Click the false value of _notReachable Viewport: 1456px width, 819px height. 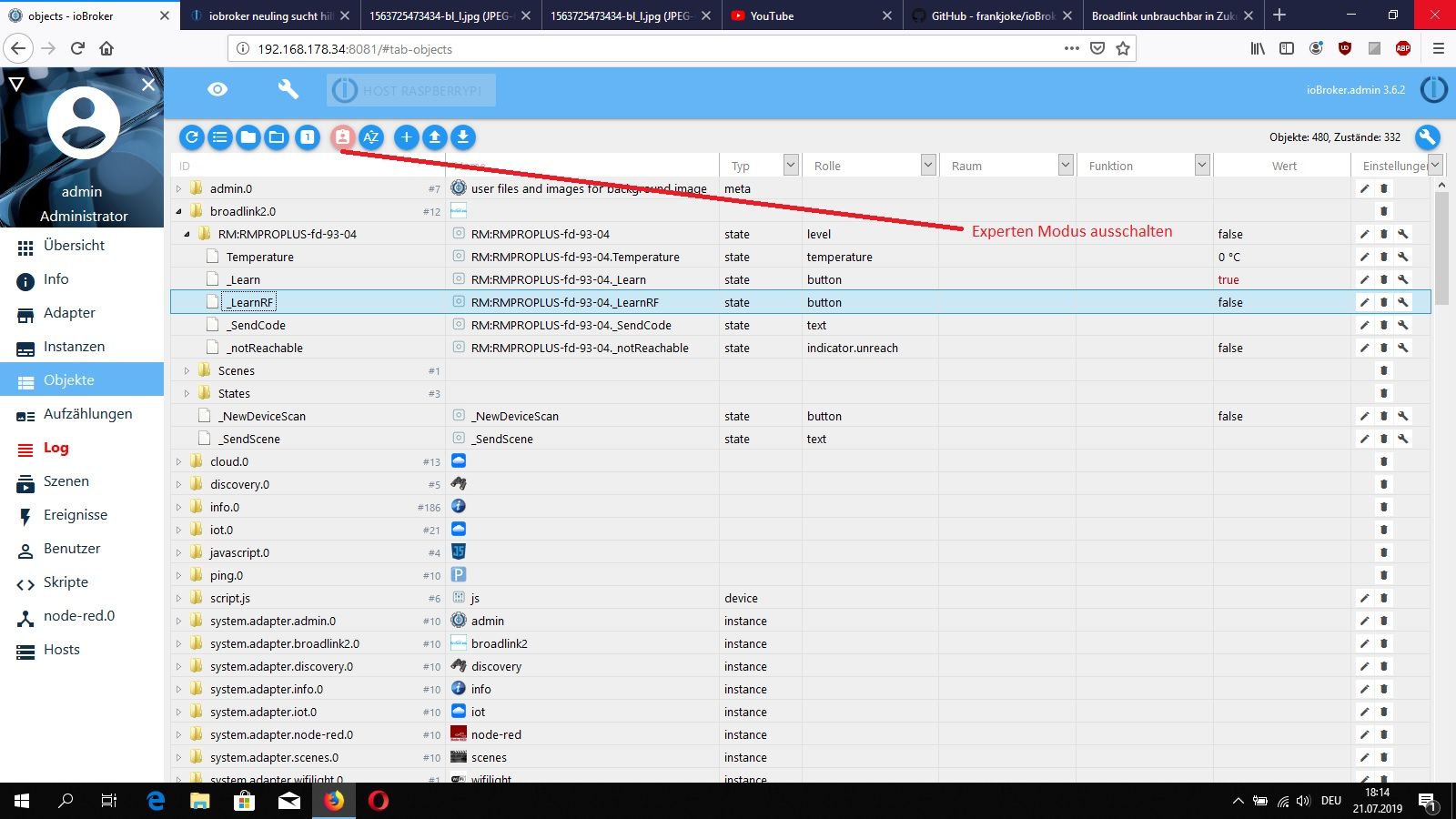1230,349
